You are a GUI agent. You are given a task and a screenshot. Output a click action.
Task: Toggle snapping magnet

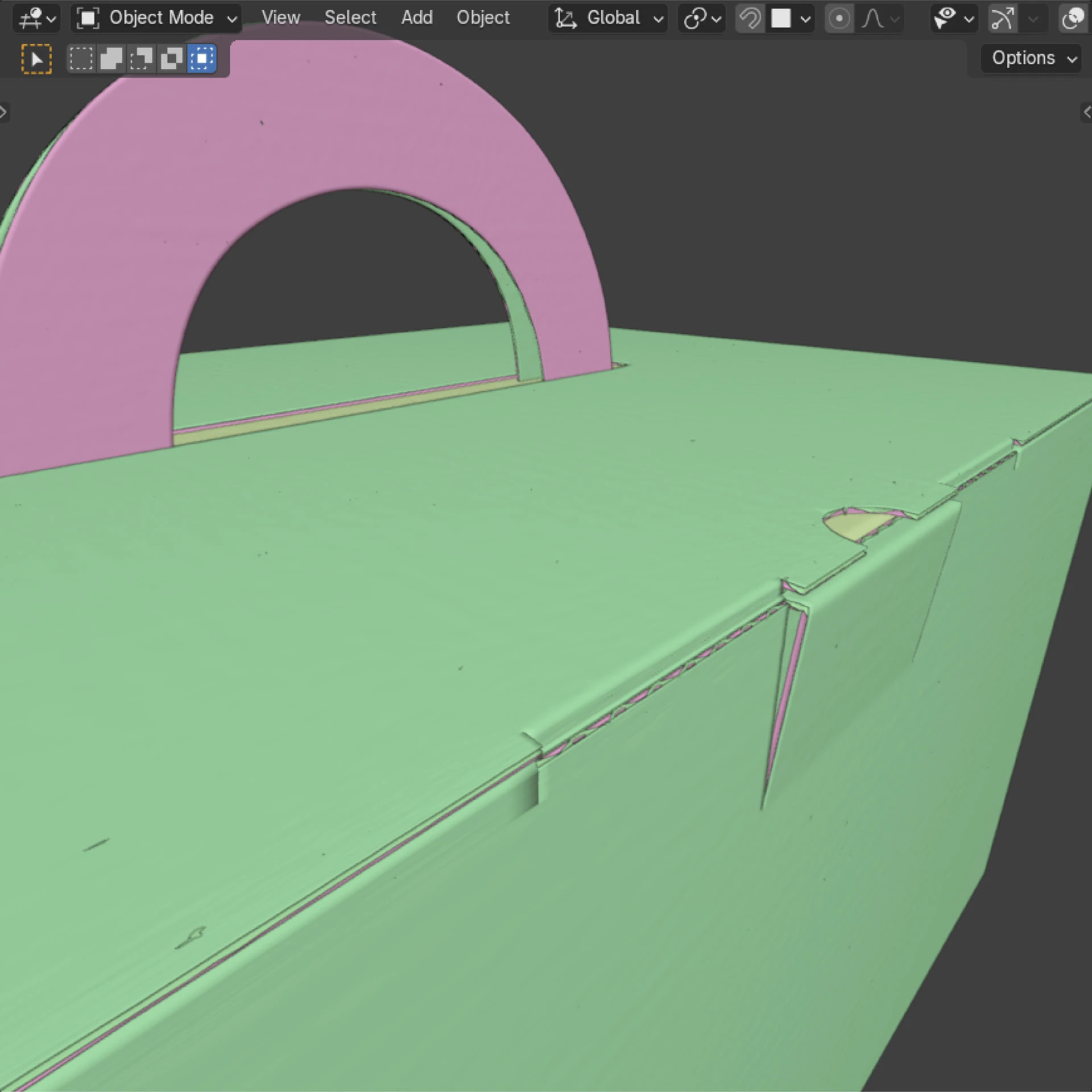[750, 18]
